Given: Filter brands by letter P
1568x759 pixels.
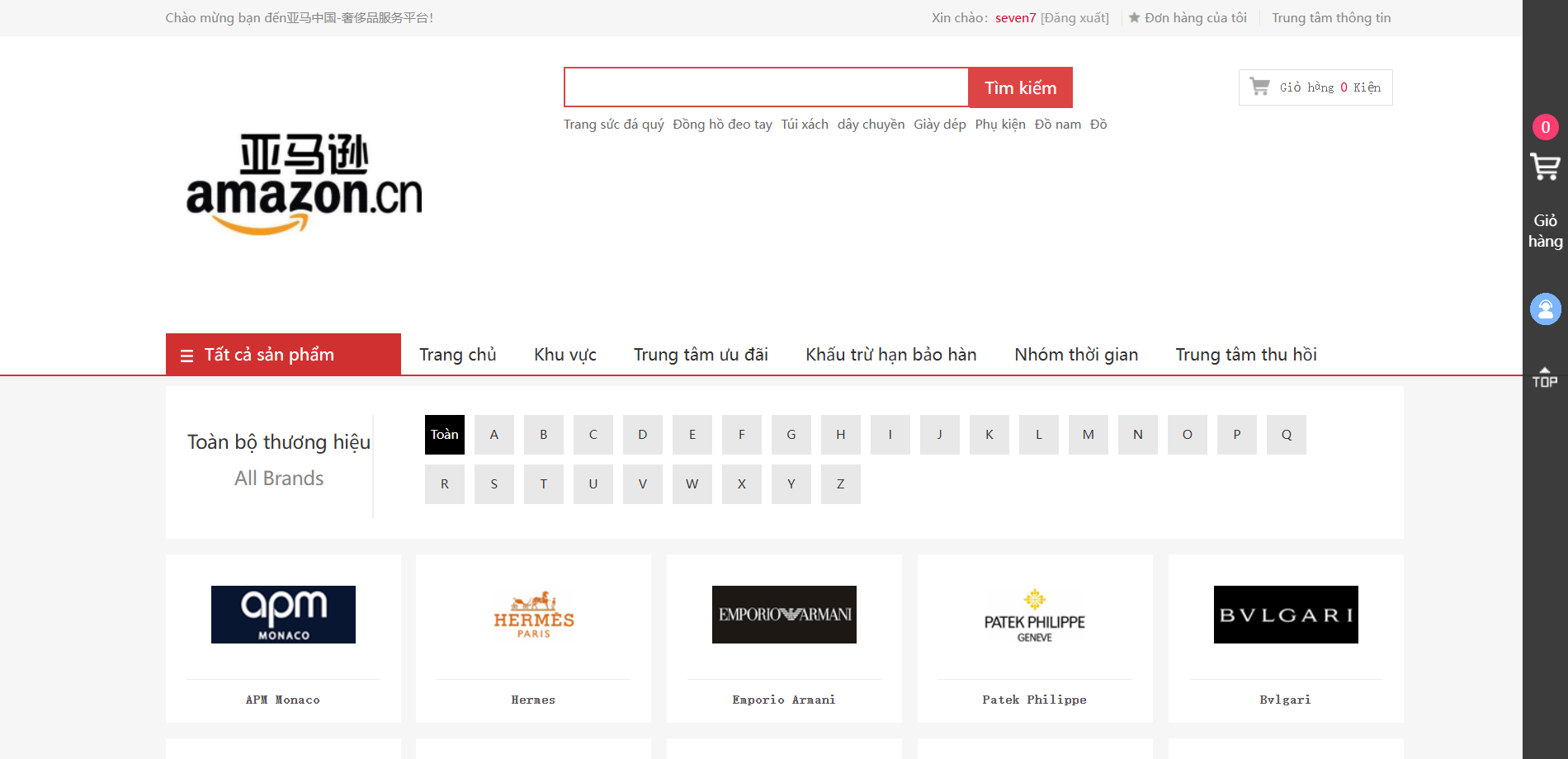Looking at the screenshot, I should (1237, 435).
